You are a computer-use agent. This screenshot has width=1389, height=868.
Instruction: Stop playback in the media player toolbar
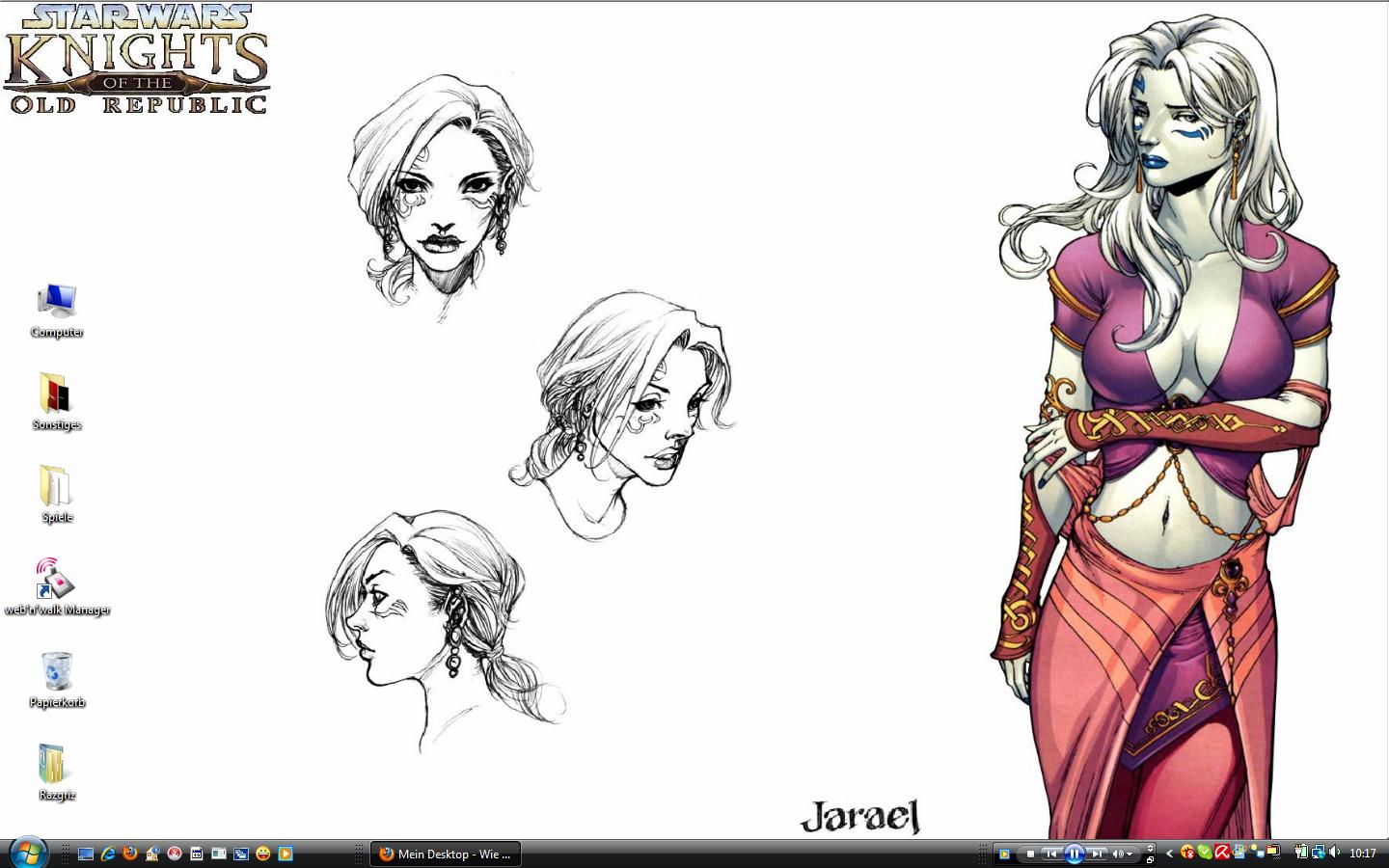(1030, 854)
